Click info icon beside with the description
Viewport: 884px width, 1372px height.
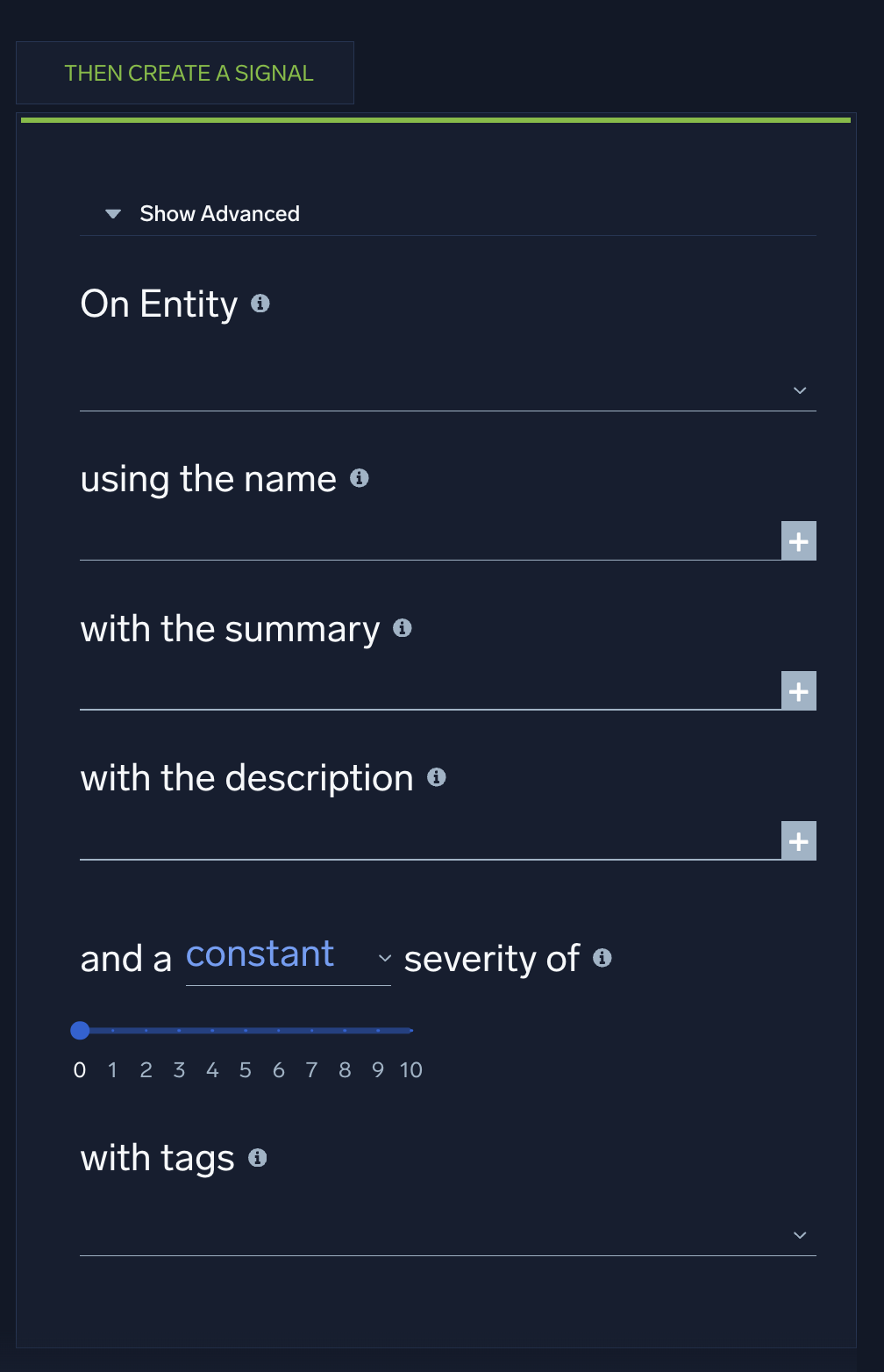click(x=436, y=777)
